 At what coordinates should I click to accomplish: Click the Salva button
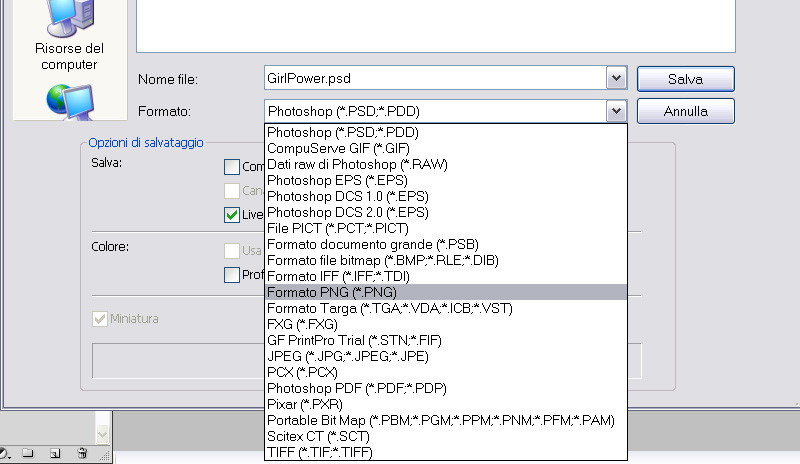685,78
